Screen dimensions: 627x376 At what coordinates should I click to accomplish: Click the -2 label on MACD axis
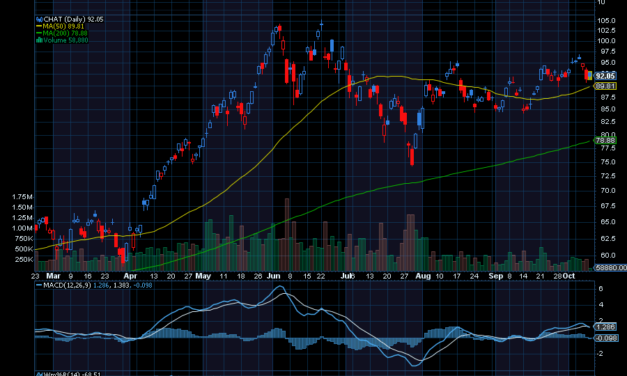(600, 354)
